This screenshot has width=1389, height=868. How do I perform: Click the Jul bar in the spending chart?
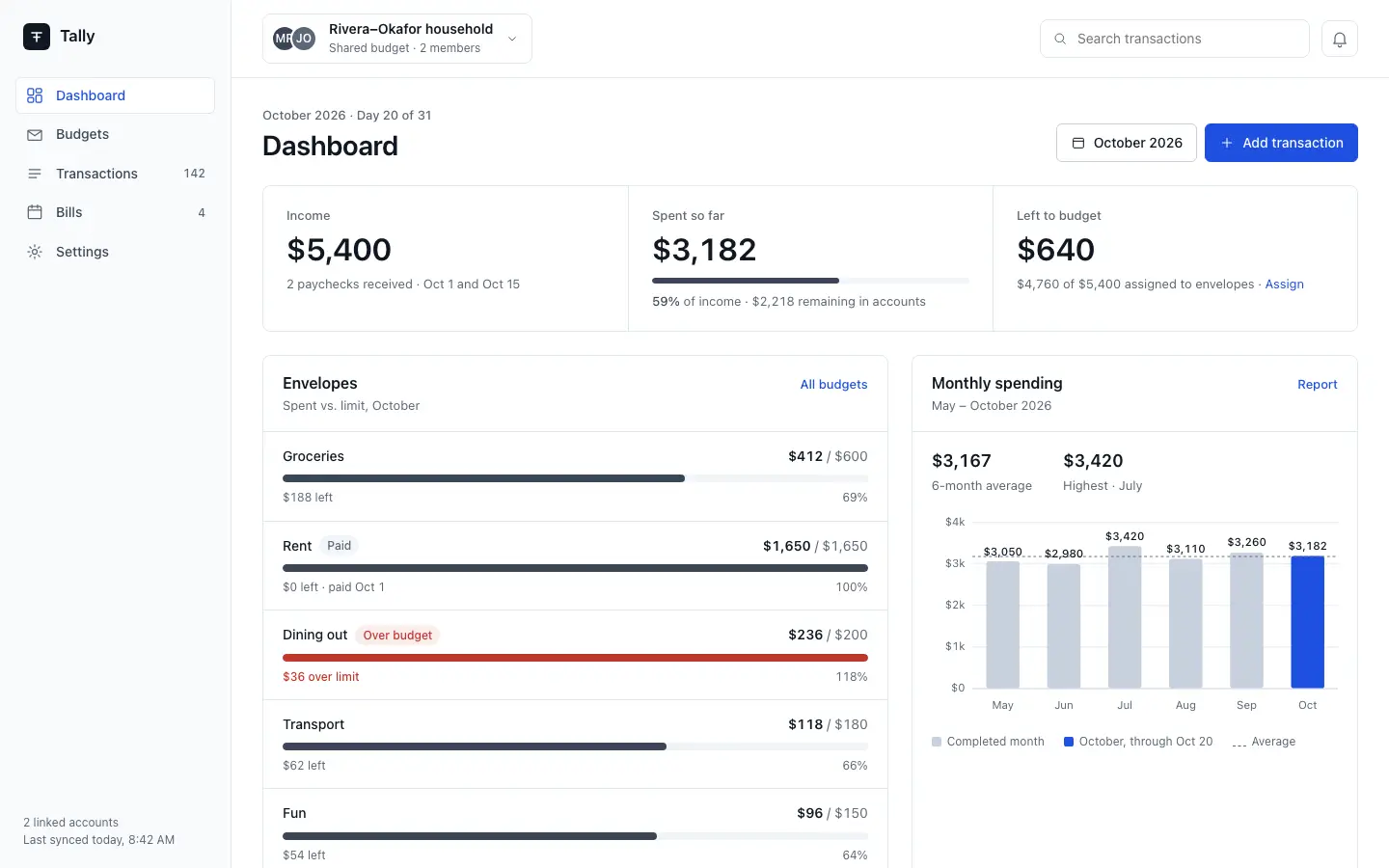(x=1125, y=617)
